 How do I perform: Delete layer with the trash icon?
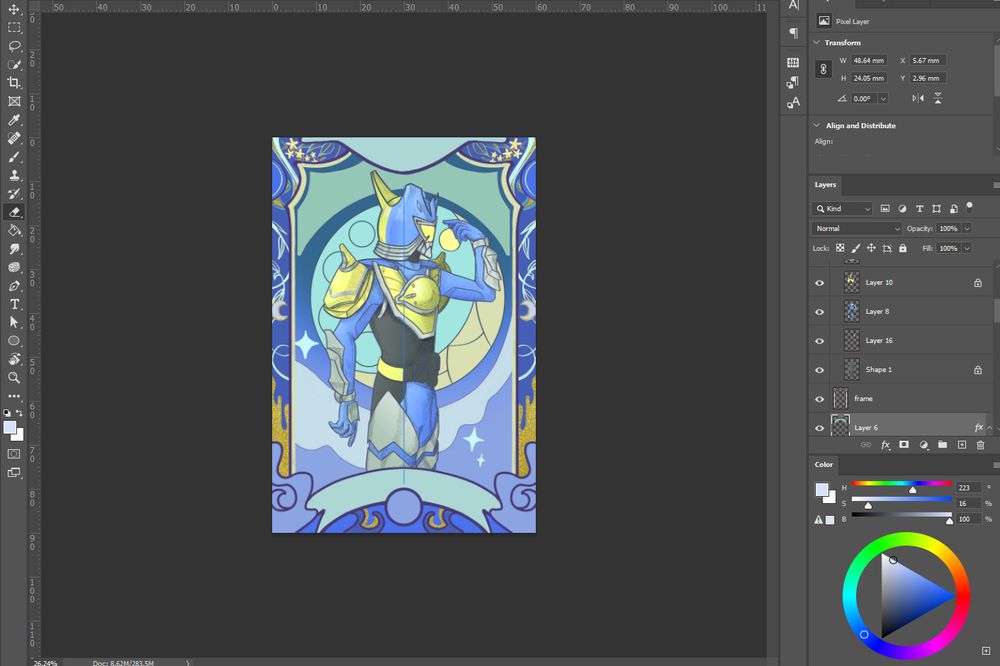click(x=980, y=445)
